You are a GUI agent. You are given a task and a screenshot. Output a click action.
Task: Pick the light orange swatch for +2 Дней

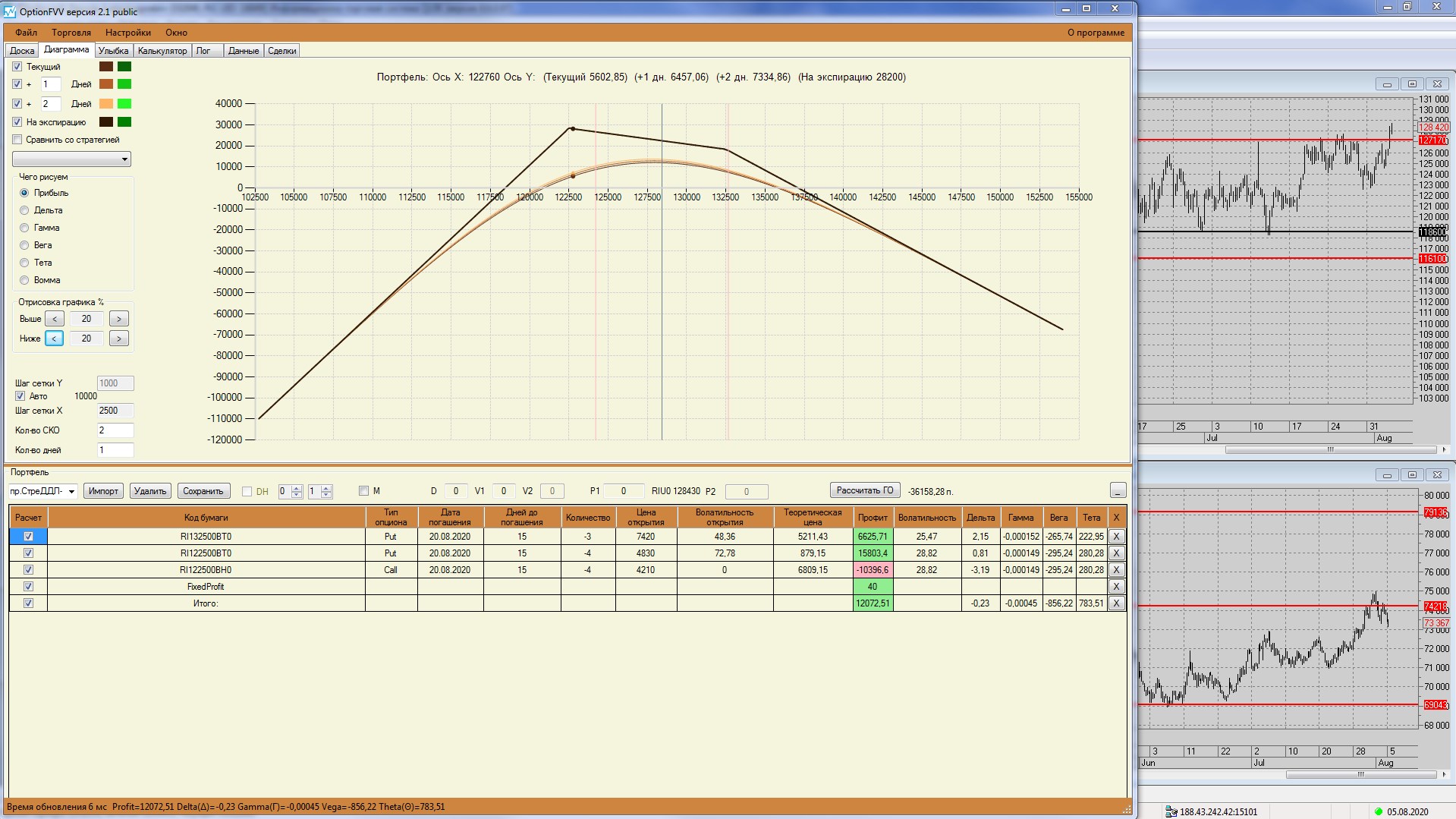(x=106, y=104)
